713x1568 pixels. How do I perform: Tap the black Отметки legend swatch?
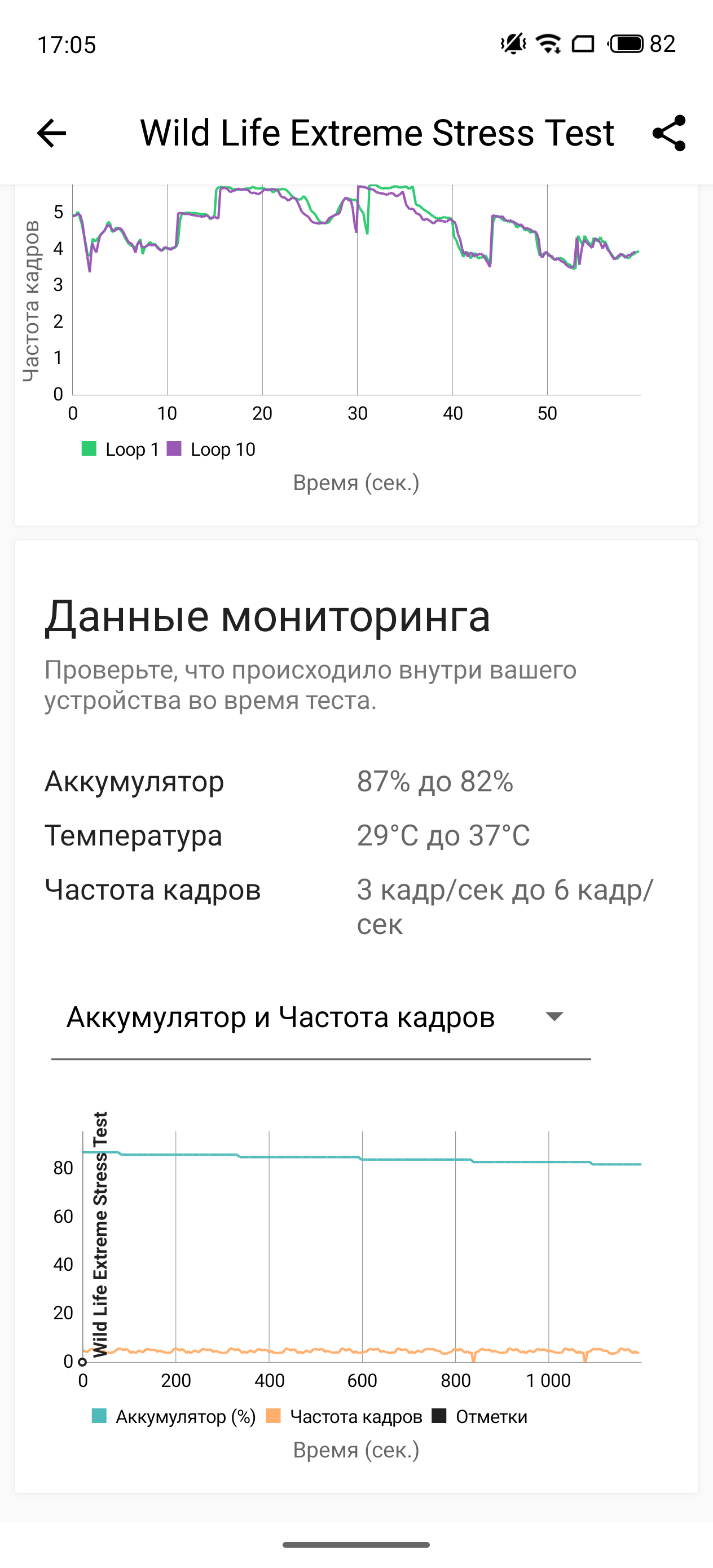(439, 1416)
